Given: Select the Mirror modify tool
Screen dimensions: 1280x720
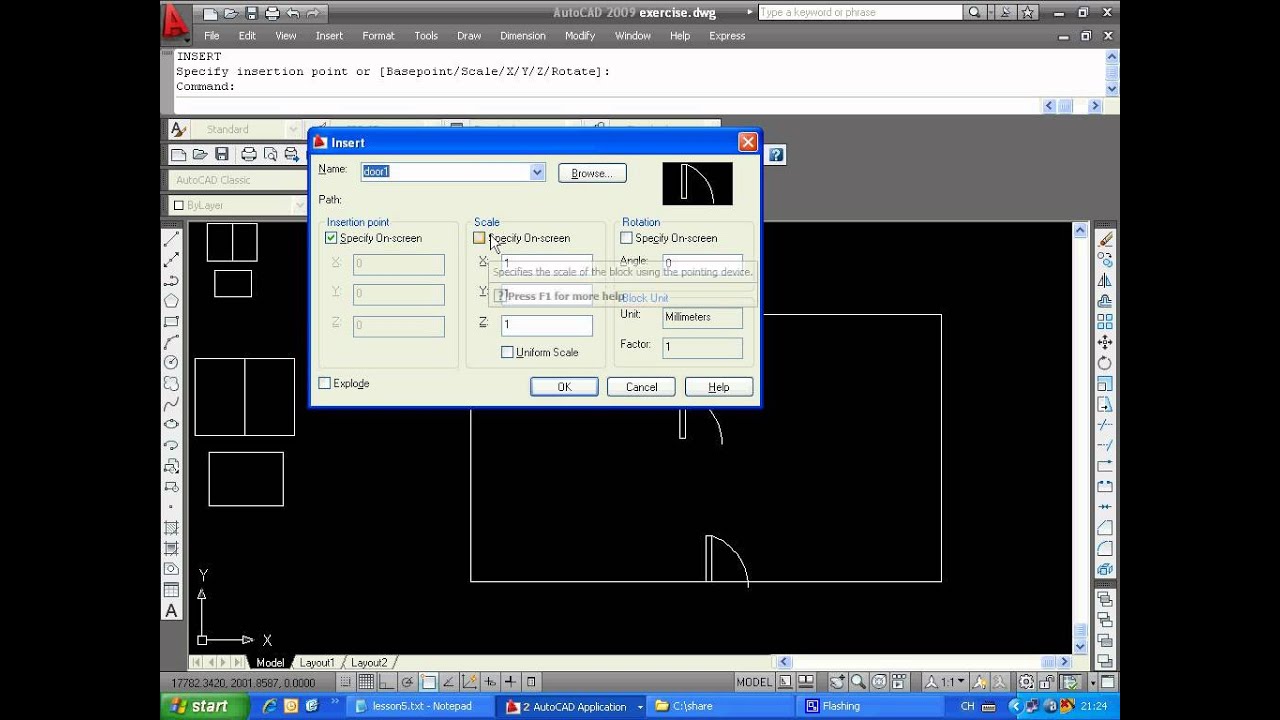Looking at the screenshot, I should click(x=1105, y=280).
